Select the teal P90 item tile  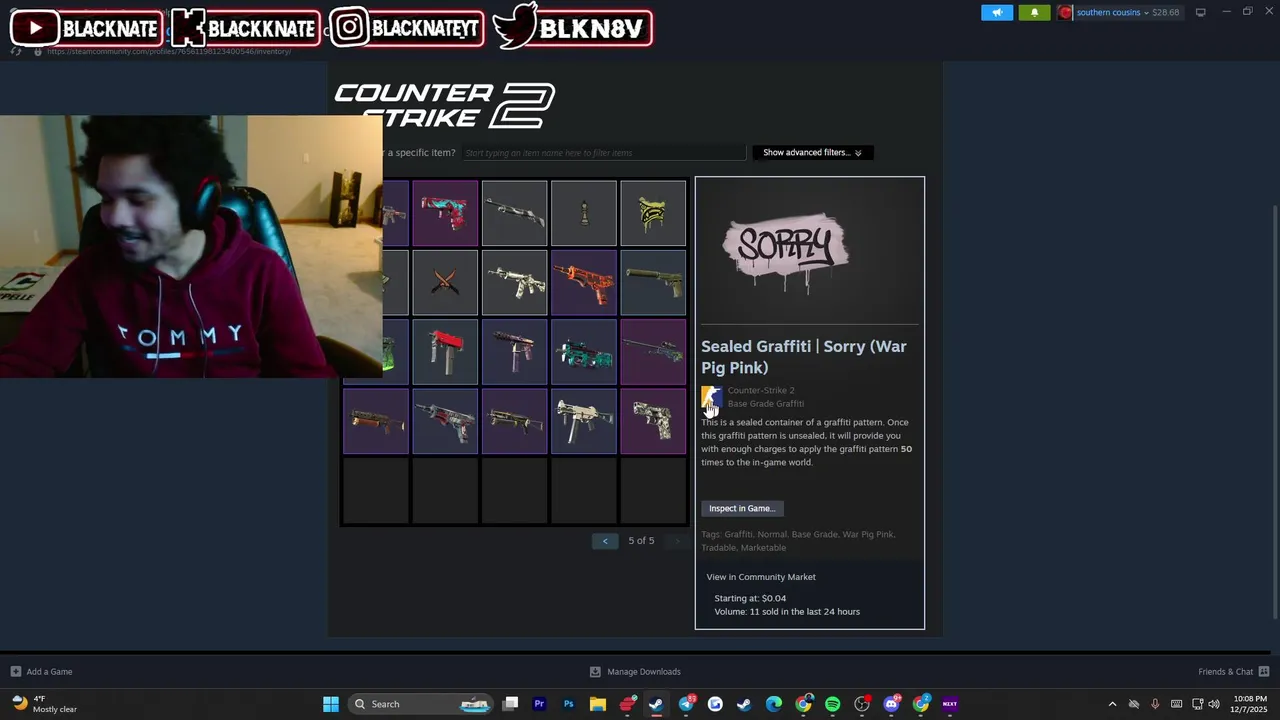(x=584, y=352)
